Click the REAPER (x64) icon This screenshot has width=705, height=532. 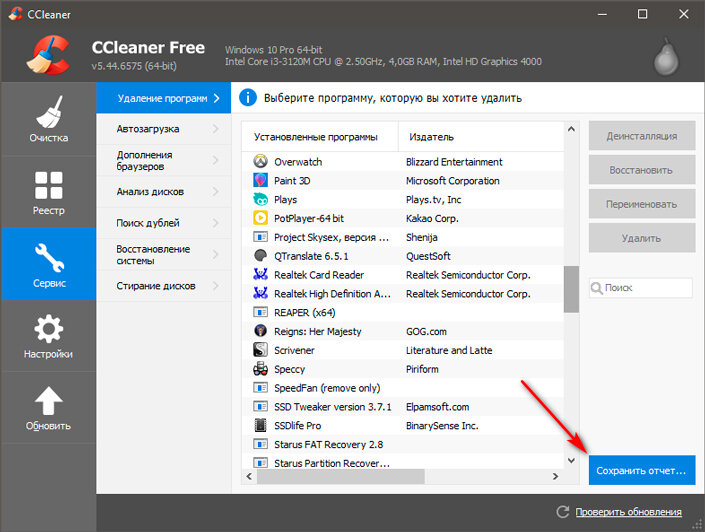click(260, 312)
